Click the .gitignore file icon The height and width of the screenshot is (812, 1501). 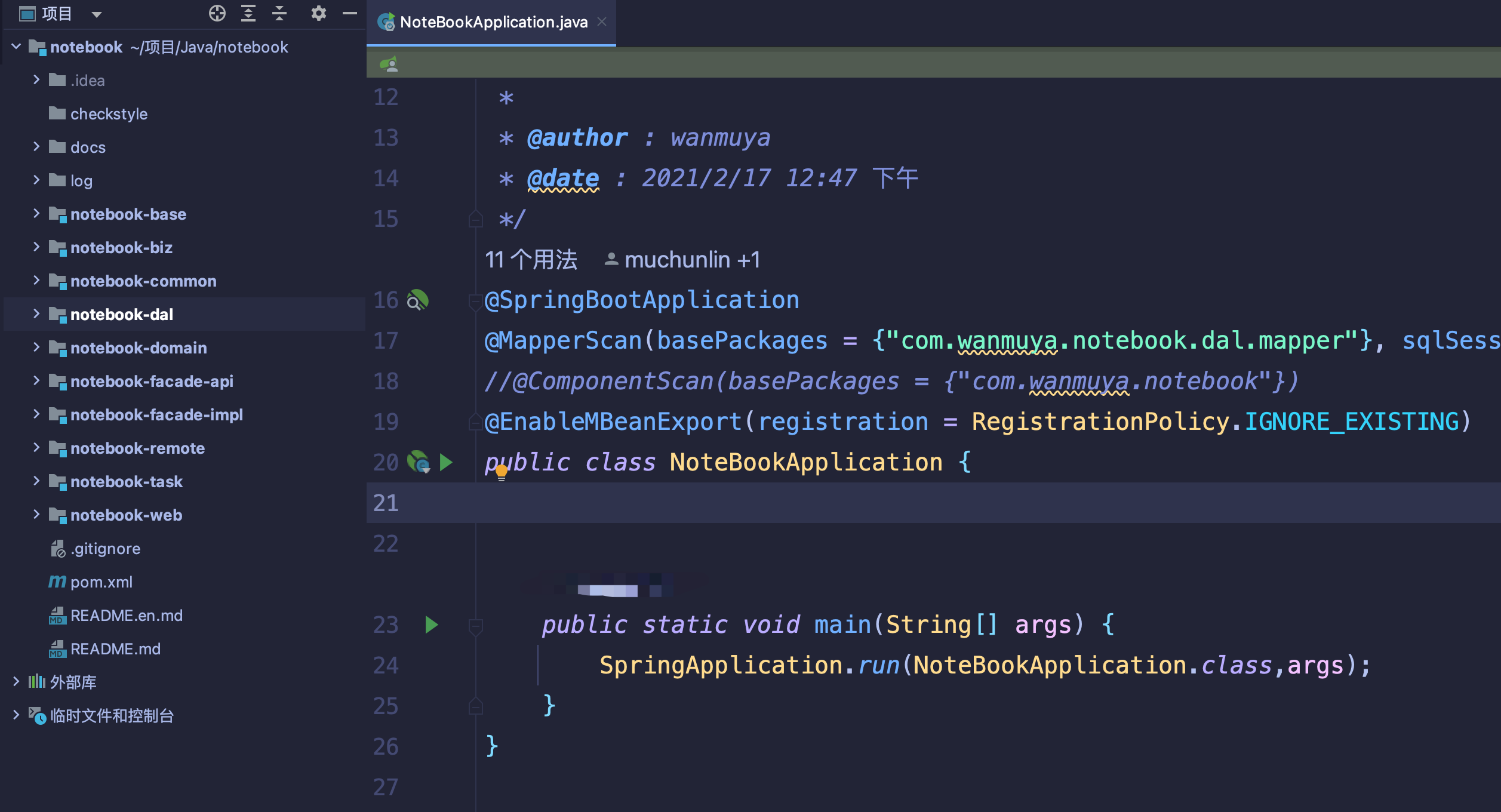point(58,548)
